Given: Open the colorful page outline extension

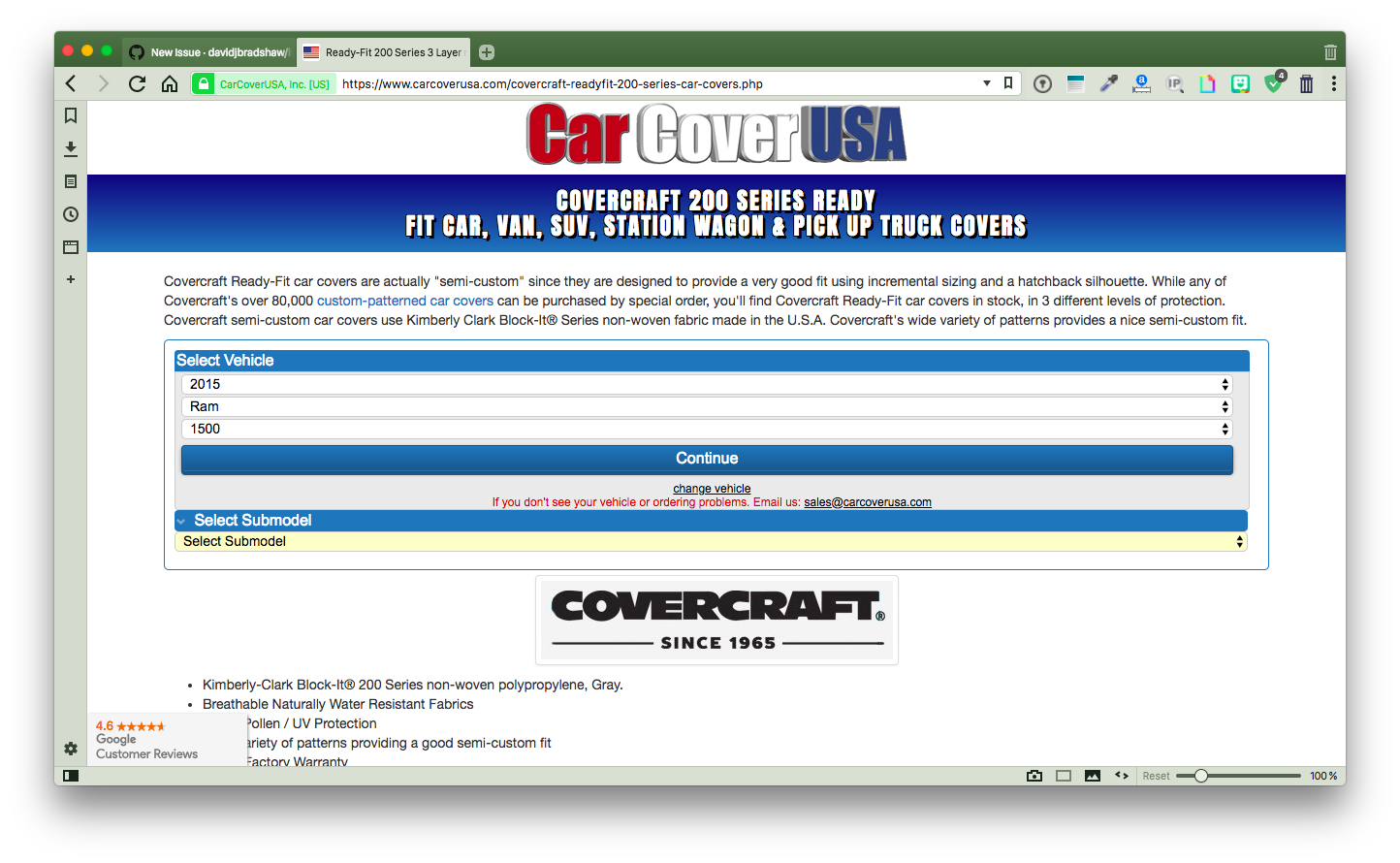Looking at the screenshot, I should [x=1207, y=84].
